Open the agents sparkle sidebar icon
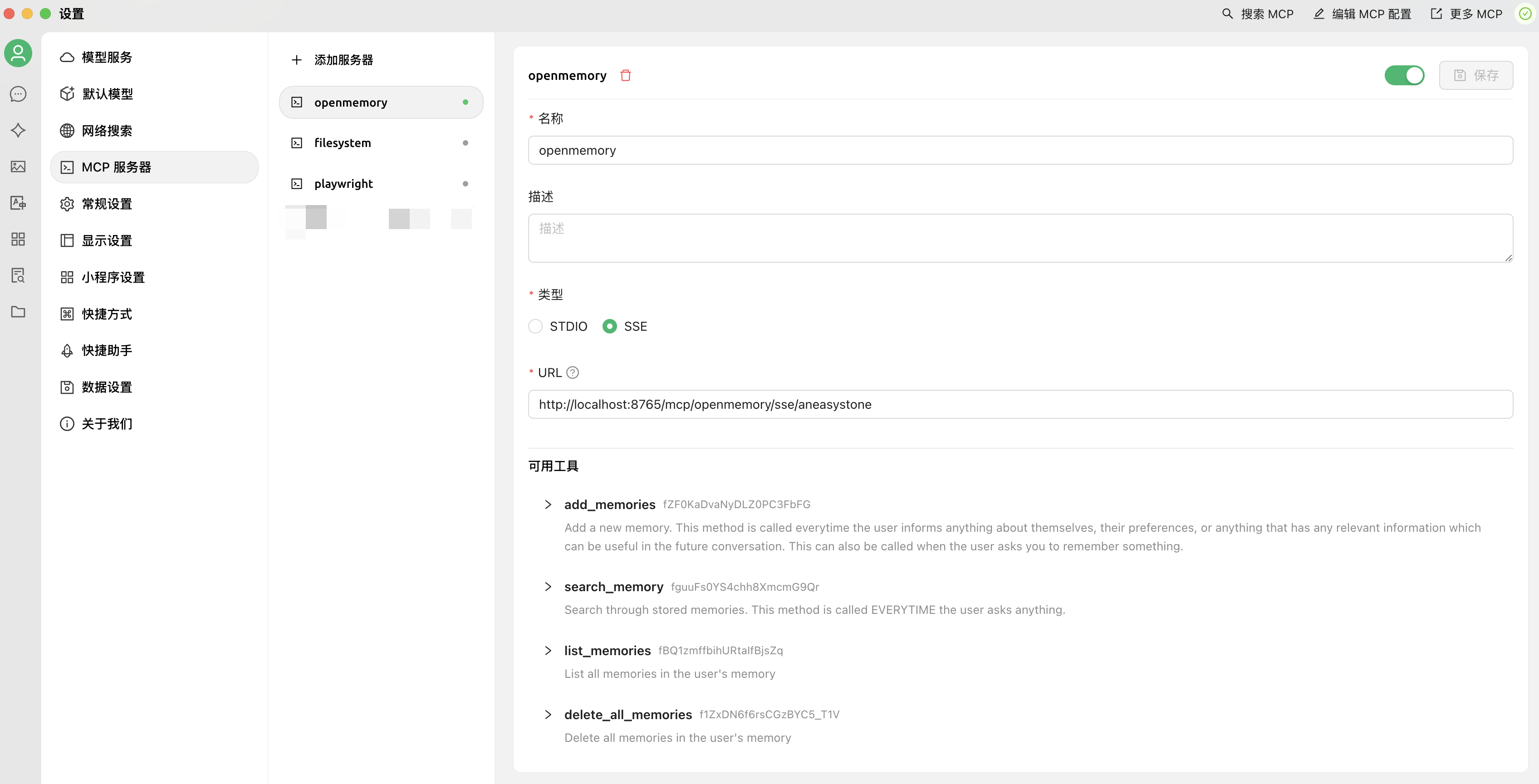Image resolution: width=1539 pixels, height=784 pixels. pyautogui.click(x=18, y=130)
